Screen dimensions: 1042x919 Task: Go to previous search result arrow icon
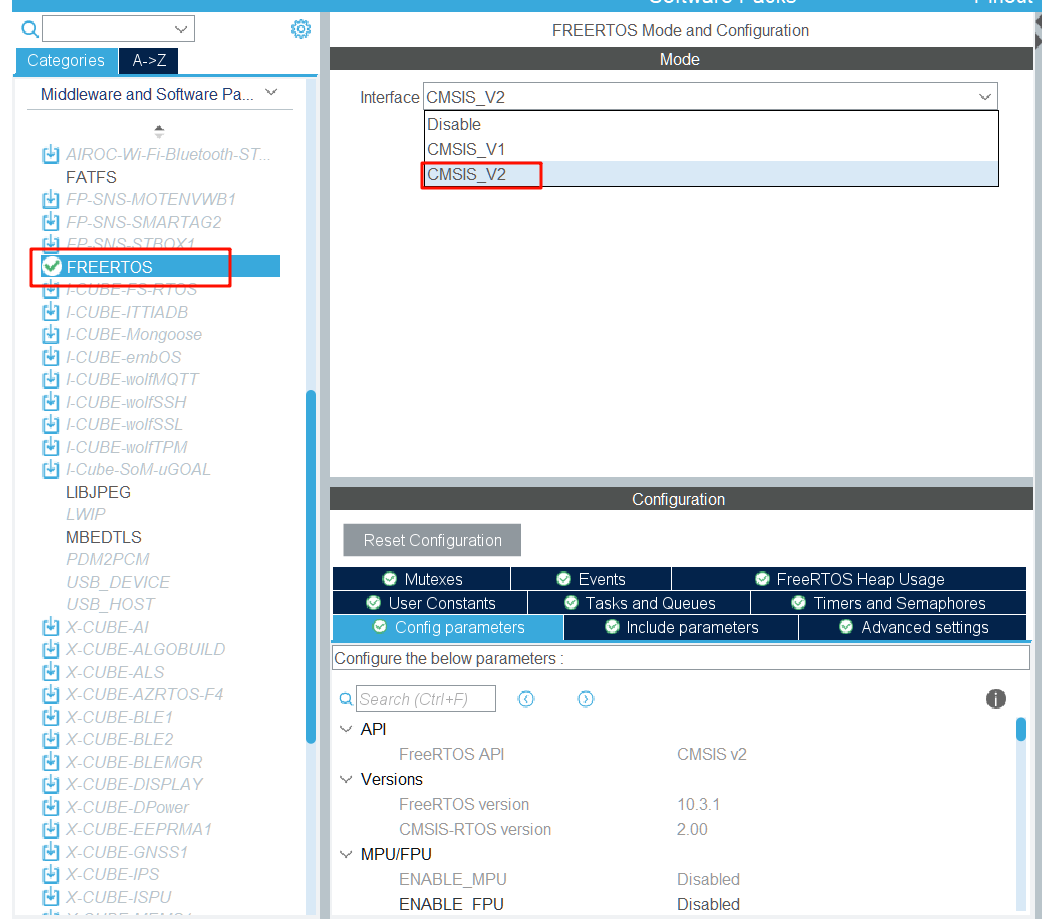(x=526, y=699)
